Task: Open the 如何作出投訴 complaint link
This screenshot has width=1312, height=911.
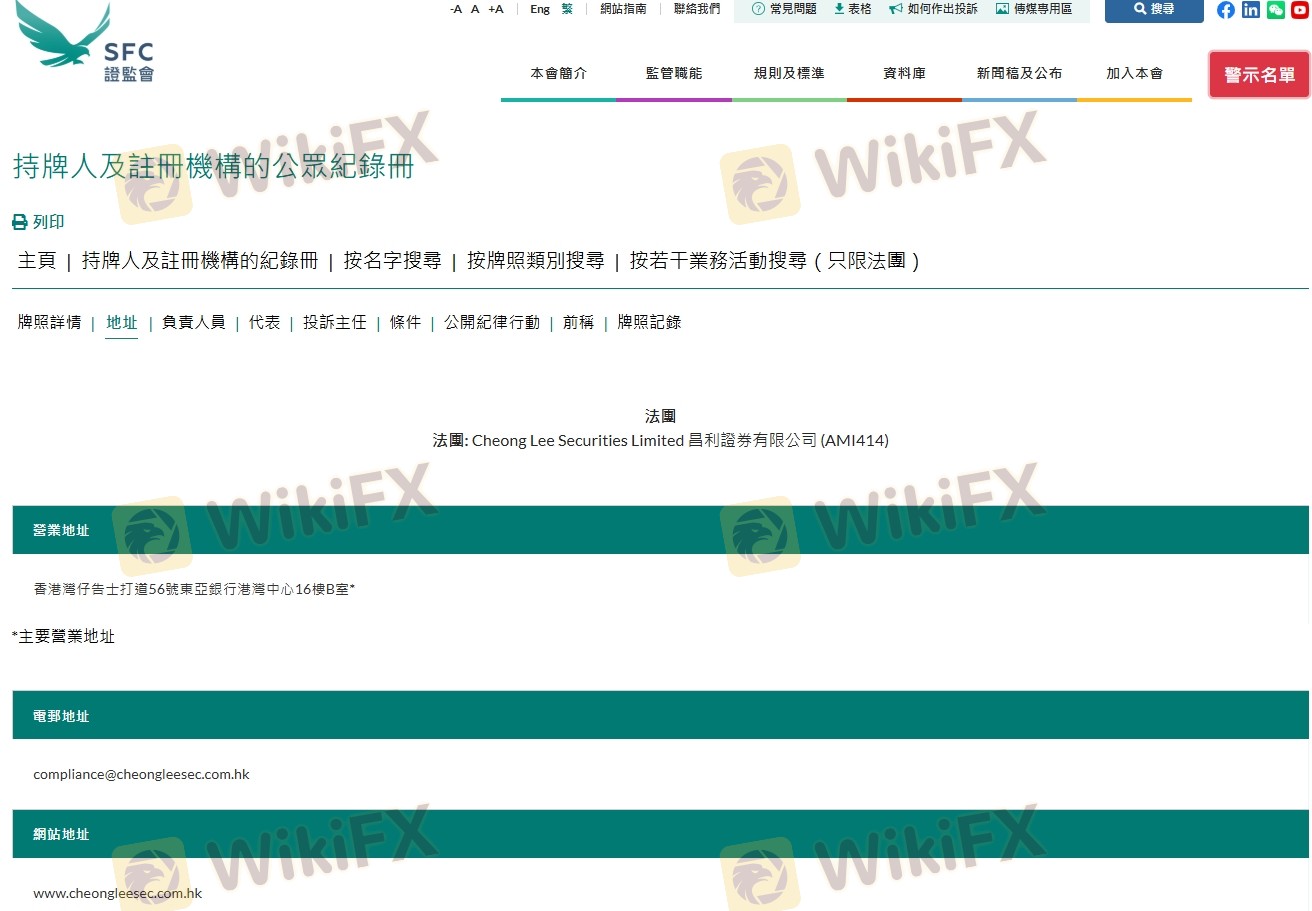Action: coord(933,9)
